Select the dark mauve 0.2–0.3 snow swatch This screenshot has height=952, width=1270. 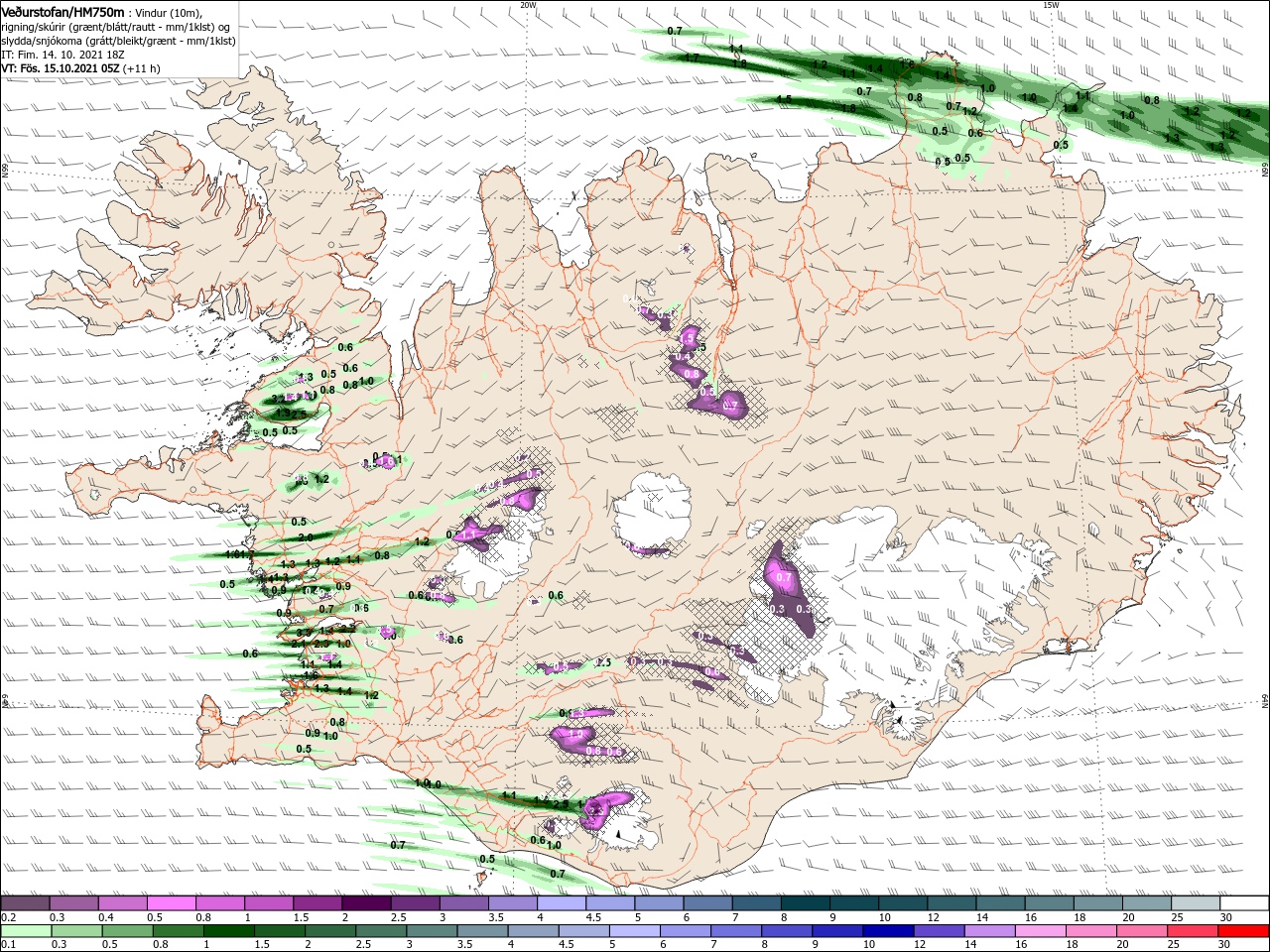point(26,903)
